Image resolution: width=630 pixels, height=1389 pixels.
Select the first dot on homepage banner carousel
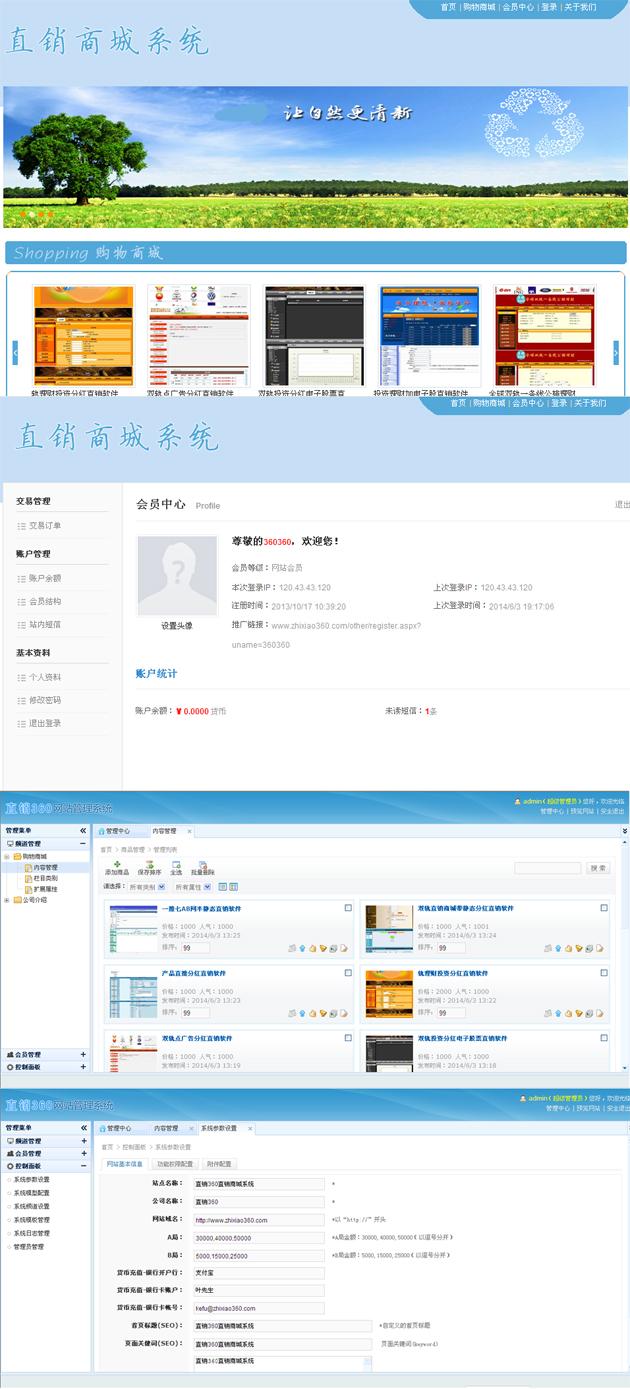click(21, 214)
